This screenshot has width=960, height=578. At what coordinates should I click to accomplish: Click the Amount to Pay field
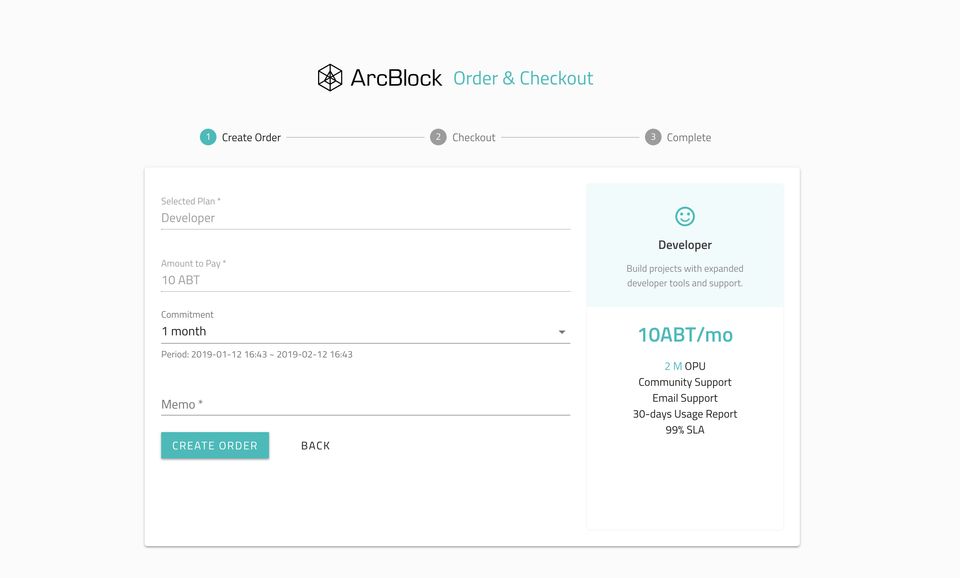tap(365, 280)
